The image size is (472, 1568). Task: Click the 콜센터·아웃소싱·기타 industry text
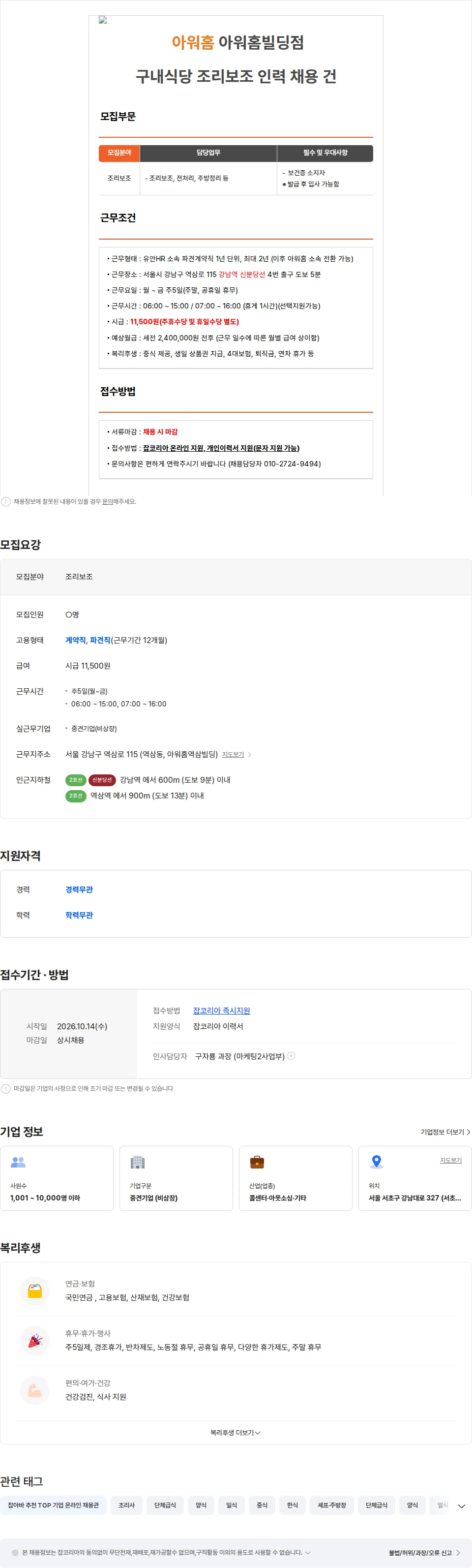tap(277, 1198)
